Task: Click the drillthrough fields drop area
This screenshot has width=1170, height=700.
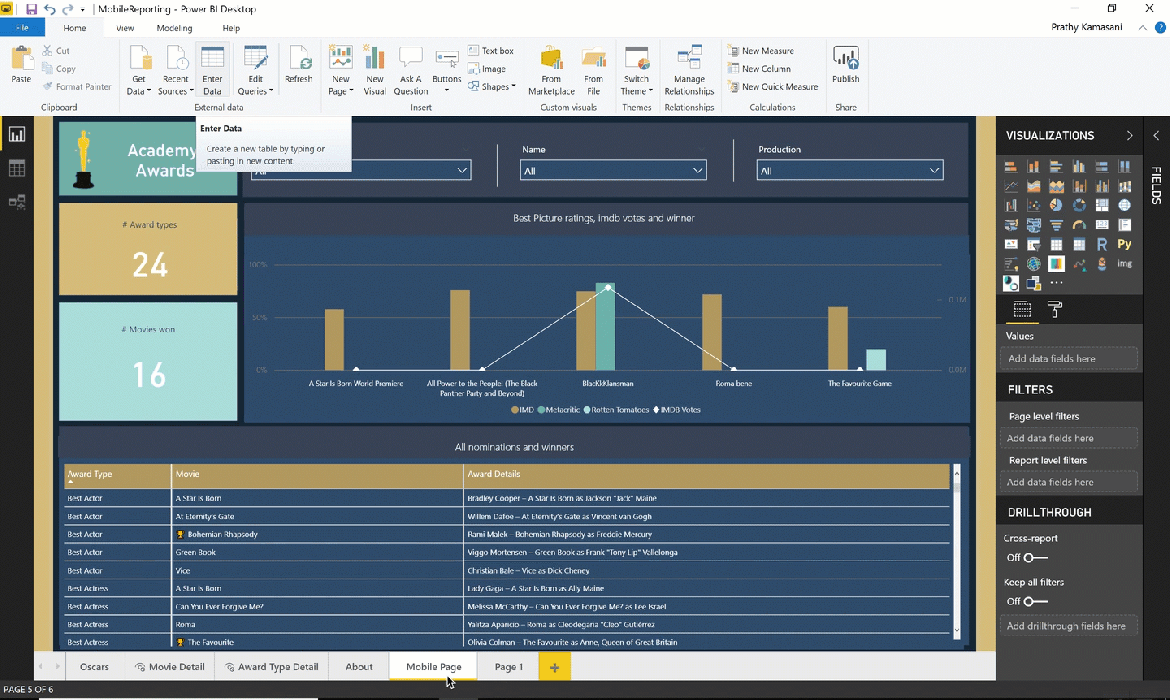Action: (1069, 626)
